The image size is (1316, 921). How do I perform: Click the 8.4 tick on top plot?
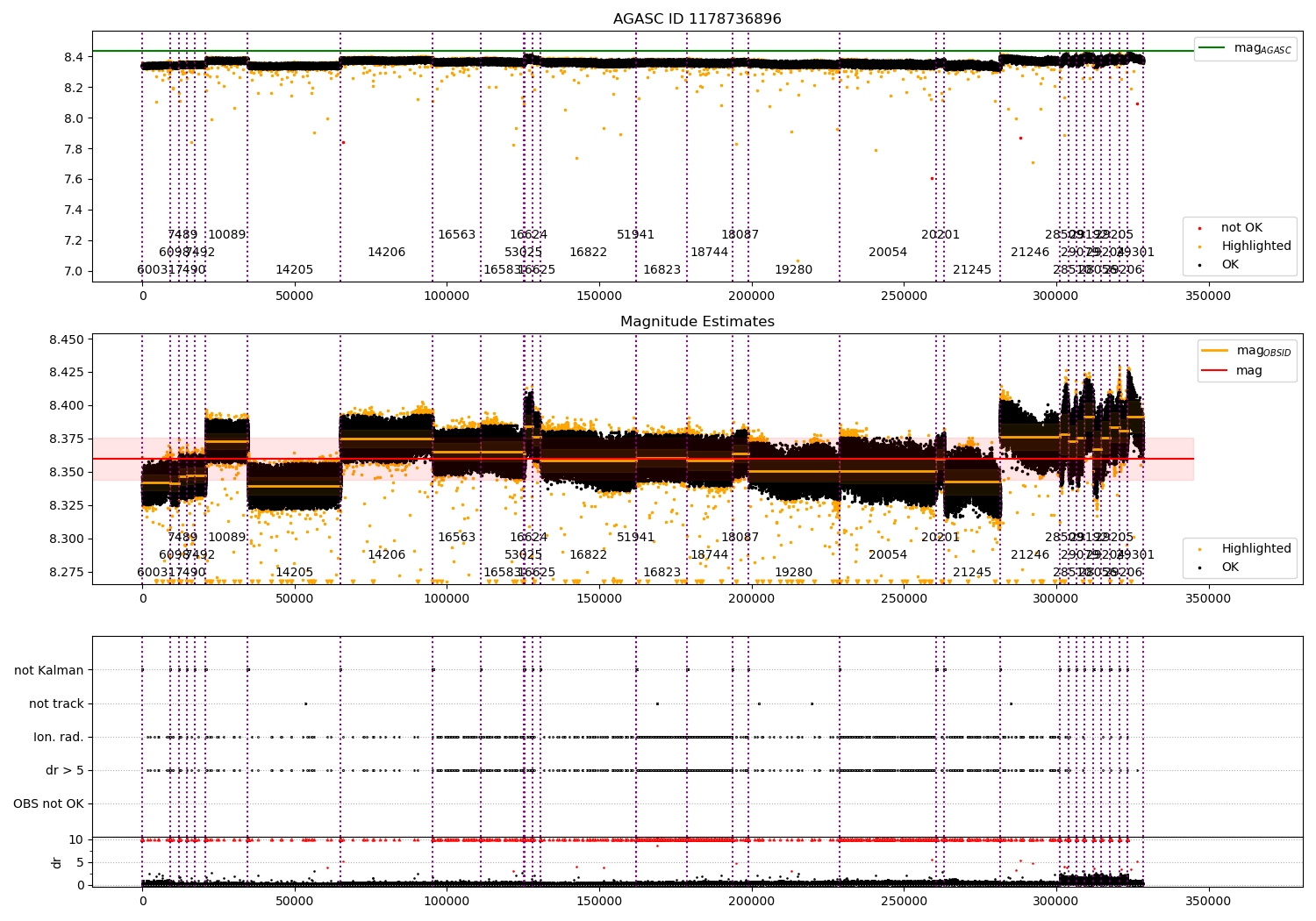pyautogui.click(x=74, y=57)
